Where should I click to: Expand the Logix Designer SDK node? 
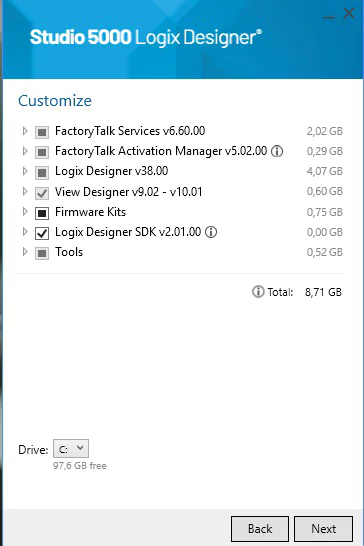(25, 232)
